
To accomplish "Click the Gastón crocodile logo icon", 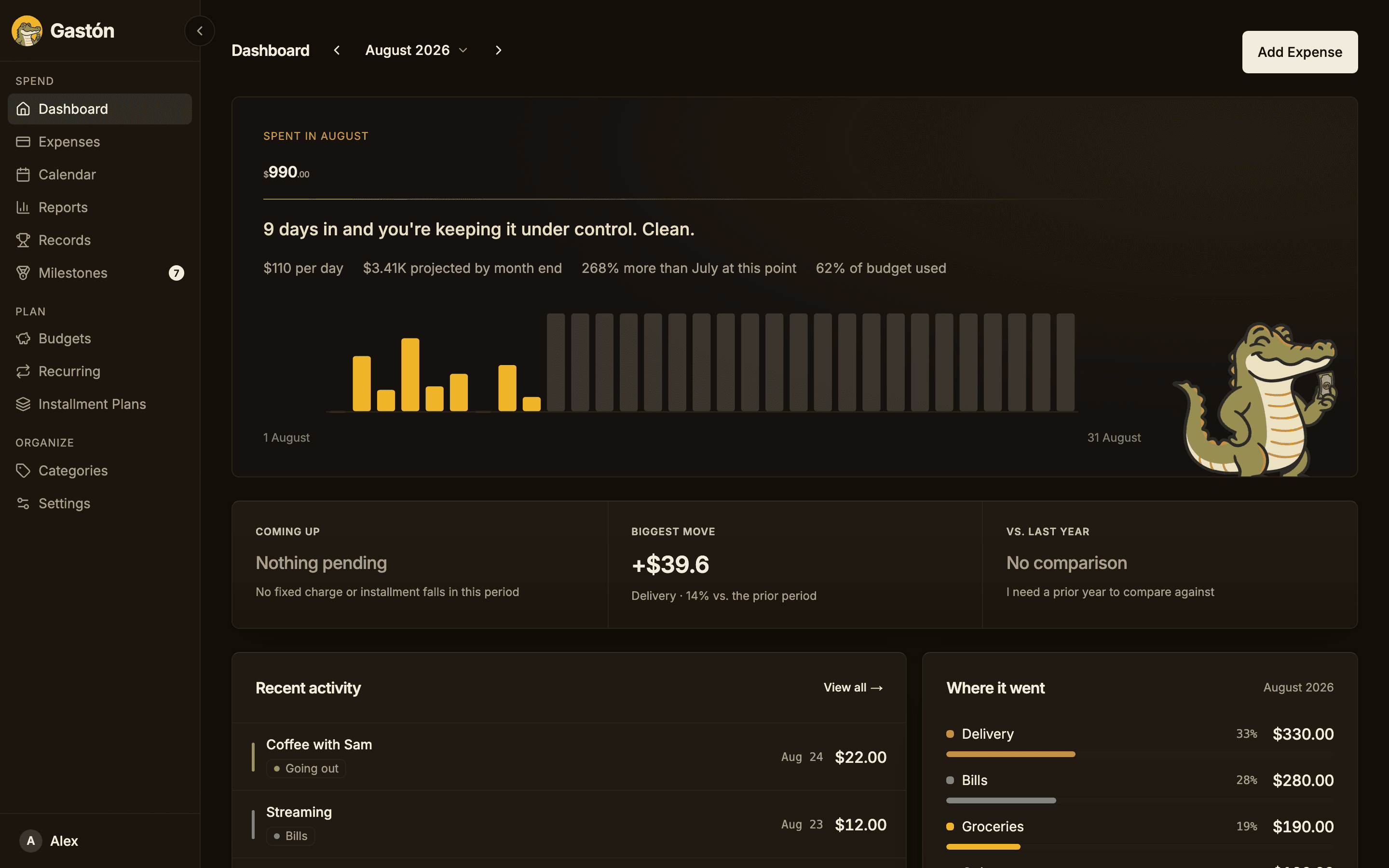I will pyautogui.click(x=27, y=30).
